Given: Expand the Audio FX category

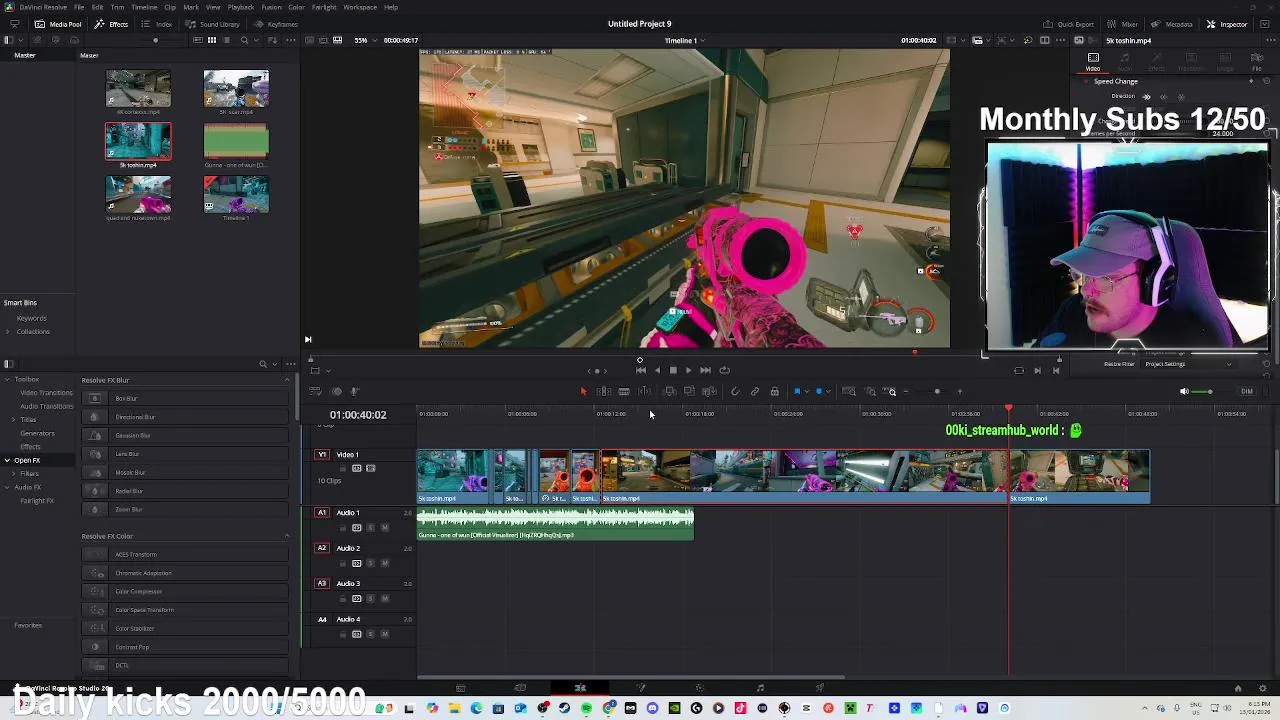Looking at the screenshot, I should [8, 487].
